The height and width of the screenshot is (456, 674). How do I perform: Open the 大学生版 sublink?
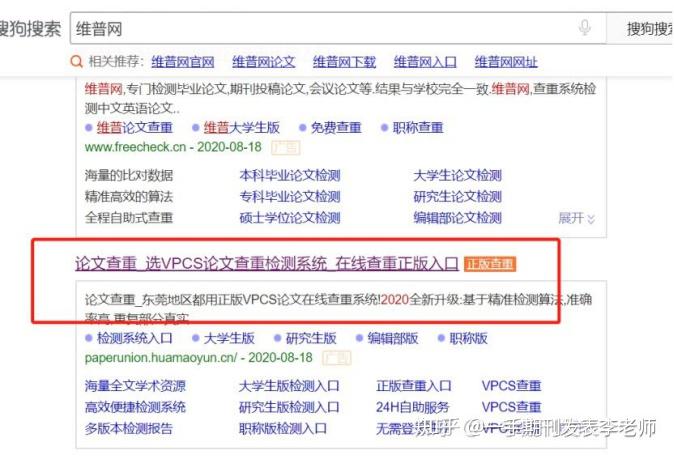[229, 338]
